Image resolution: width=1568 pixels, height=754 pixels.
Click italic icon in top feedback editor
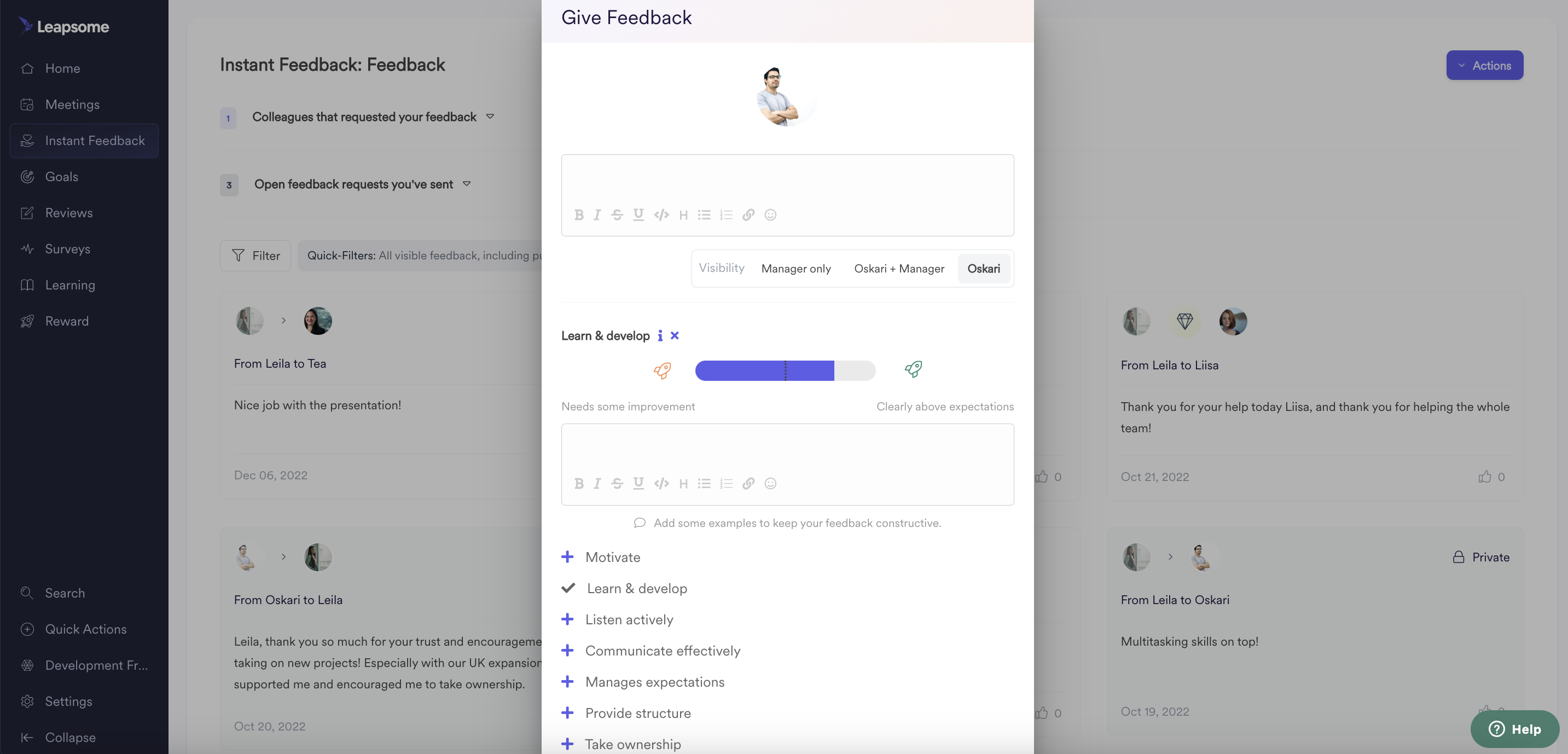(x=597, y=215)
